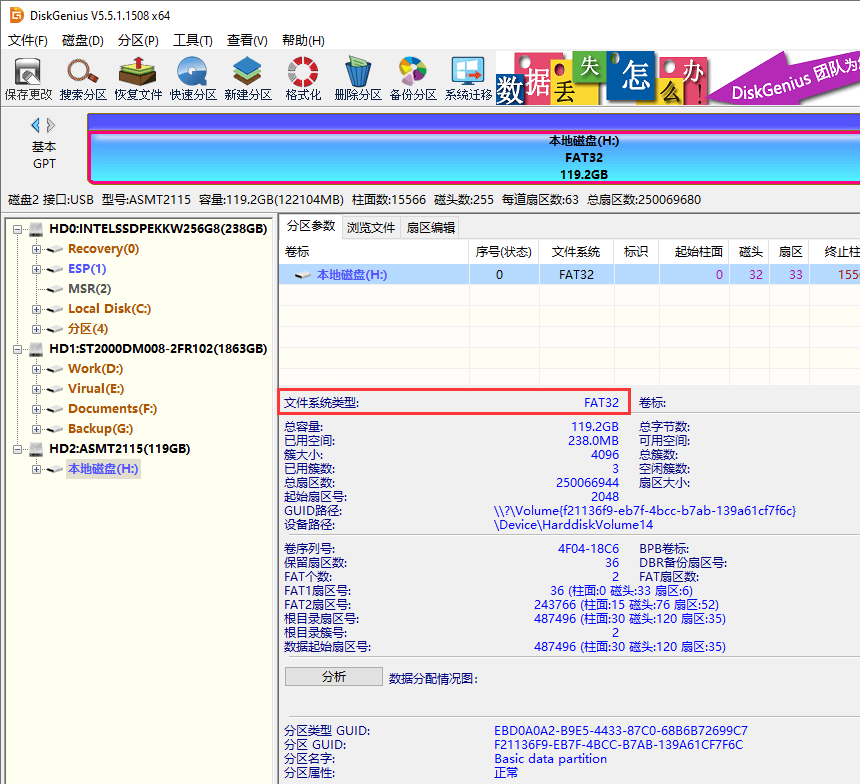Click the drive icon beside MSR(2)
860x784 pixels.
[54, 289]
